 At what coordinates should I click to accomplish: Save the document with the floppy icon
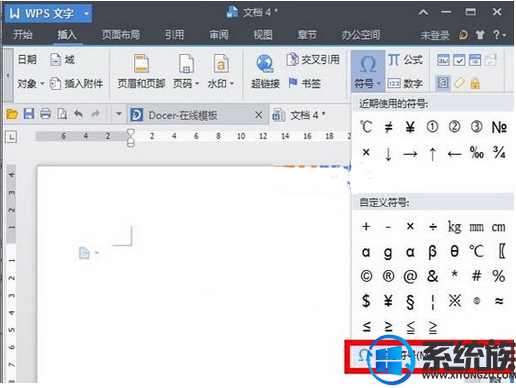[29, 114]
